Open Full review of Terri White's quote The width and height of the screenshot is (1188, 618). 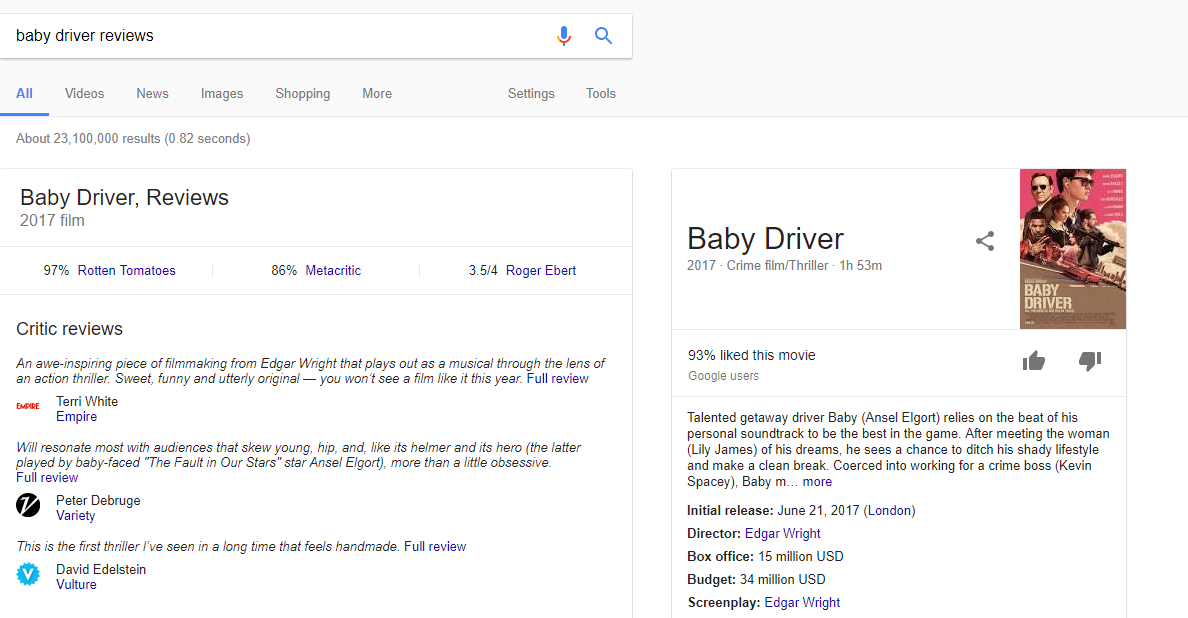click(x=558, y=379)
